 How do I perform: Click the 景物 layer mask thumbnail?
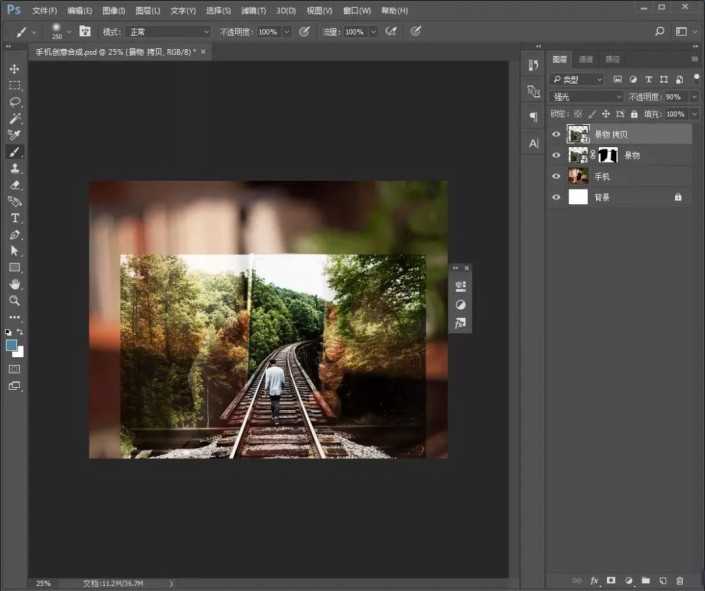click(x=607, y=155)
